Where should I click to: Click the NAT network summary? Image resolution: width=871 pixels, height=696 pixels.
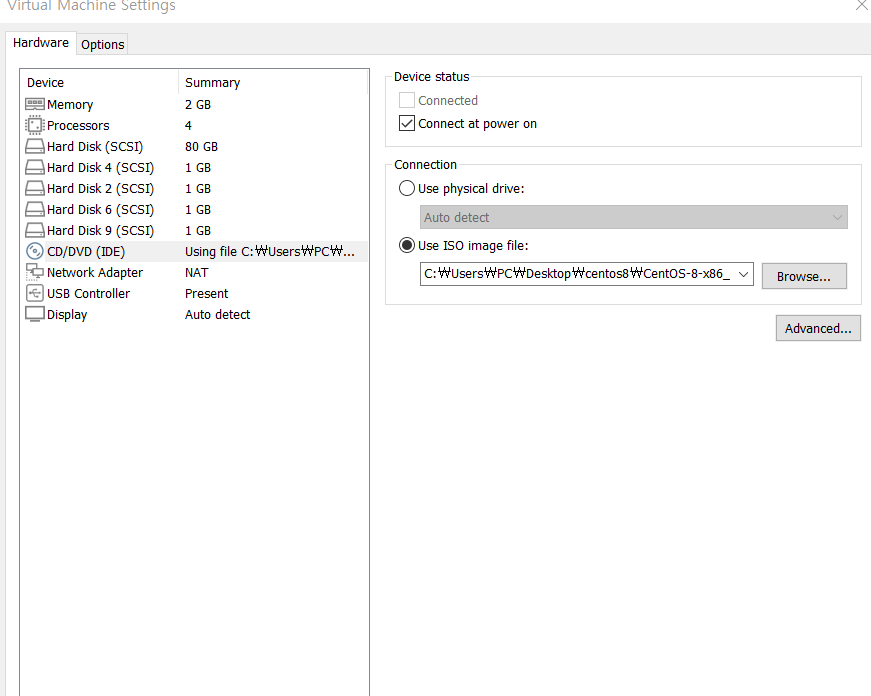tap(197, 273)
